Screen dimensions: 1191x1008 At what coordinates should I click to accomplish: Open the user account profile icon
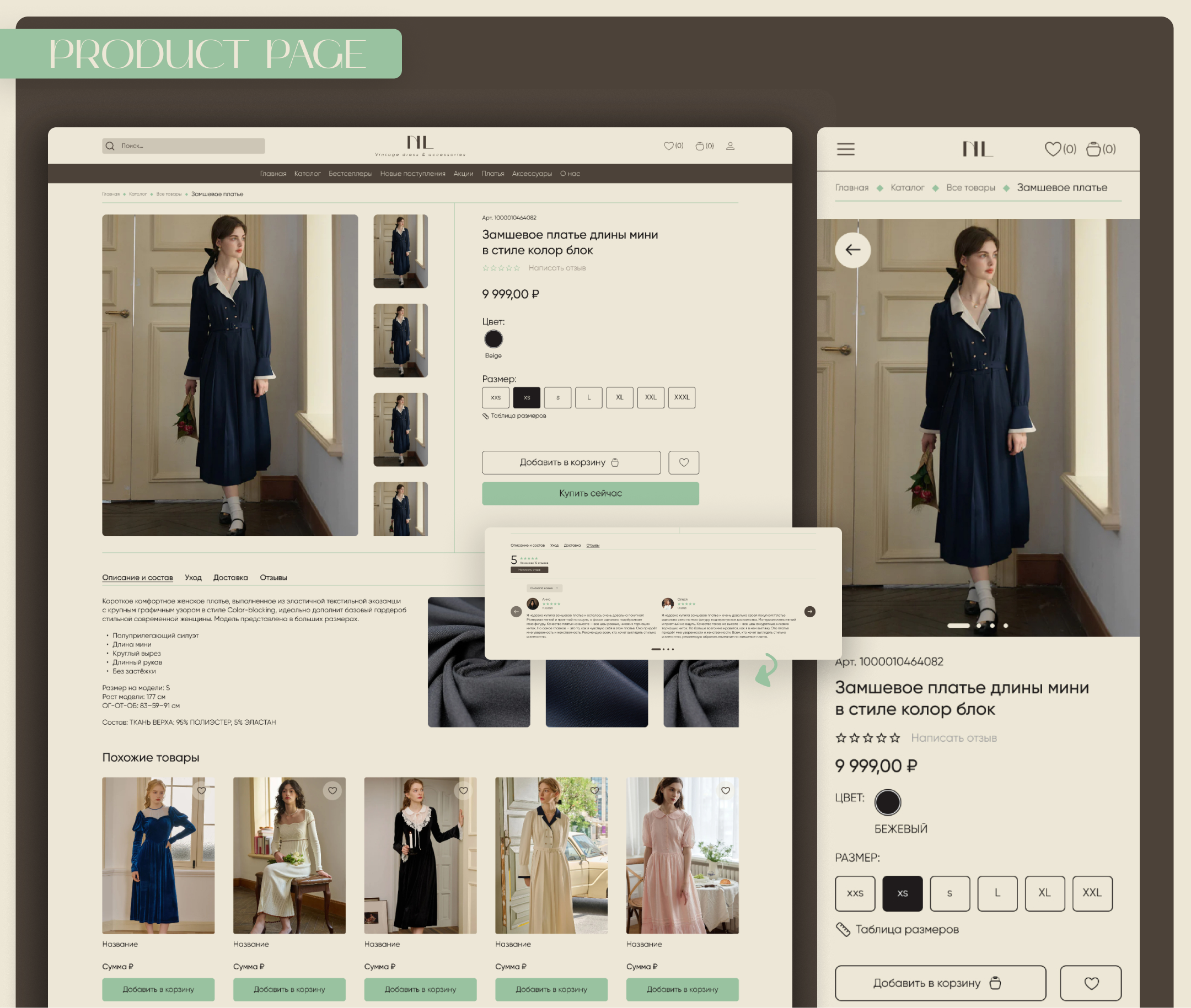[x=730, y=145]
